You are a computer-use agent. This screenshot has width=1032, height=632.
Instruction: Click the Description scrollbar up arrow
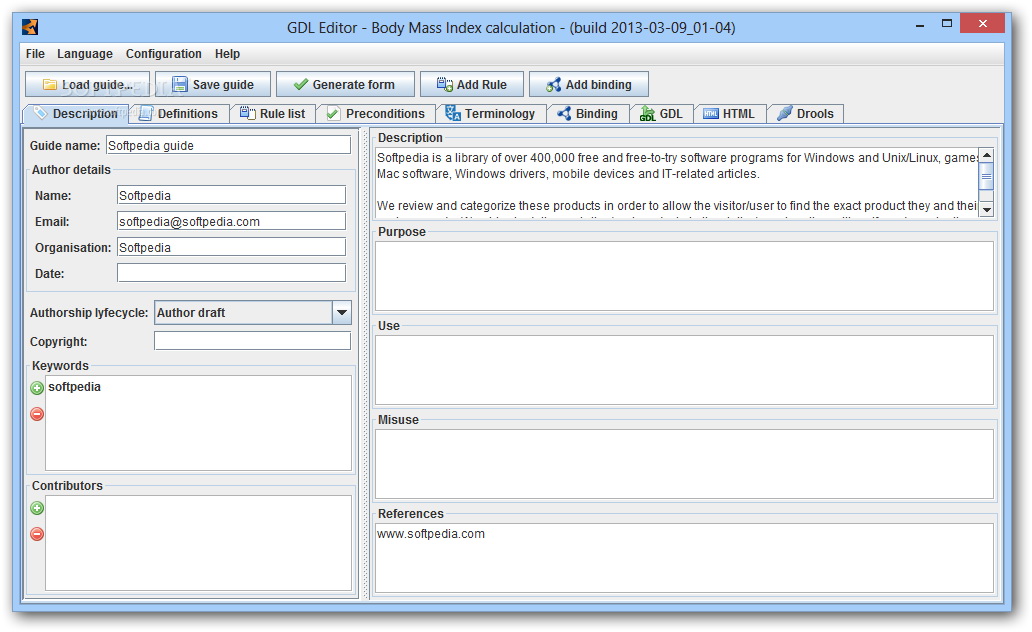(x=987, y=155)
